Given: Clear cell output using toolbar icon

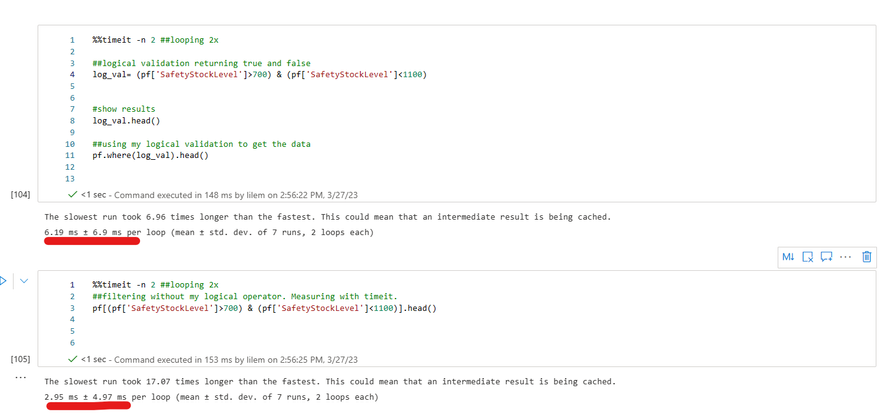Looking at the screenshot, I should coord(808,257).
